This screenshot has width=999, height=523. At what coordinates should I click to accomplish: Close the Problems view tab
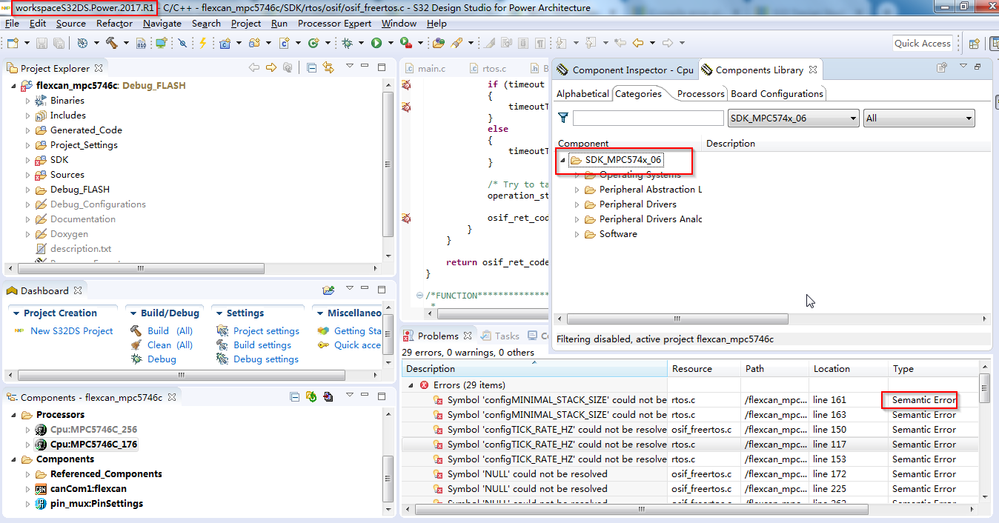pyautogui.click(x=468, y=336)
